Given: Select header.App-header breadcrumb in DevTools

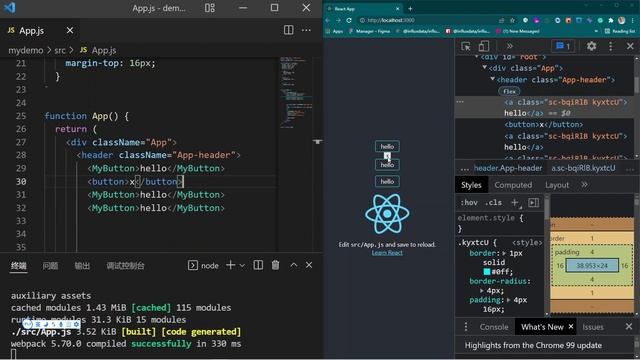Looking at the screenshot, I should pyautogui.click(x=508, y=168).
